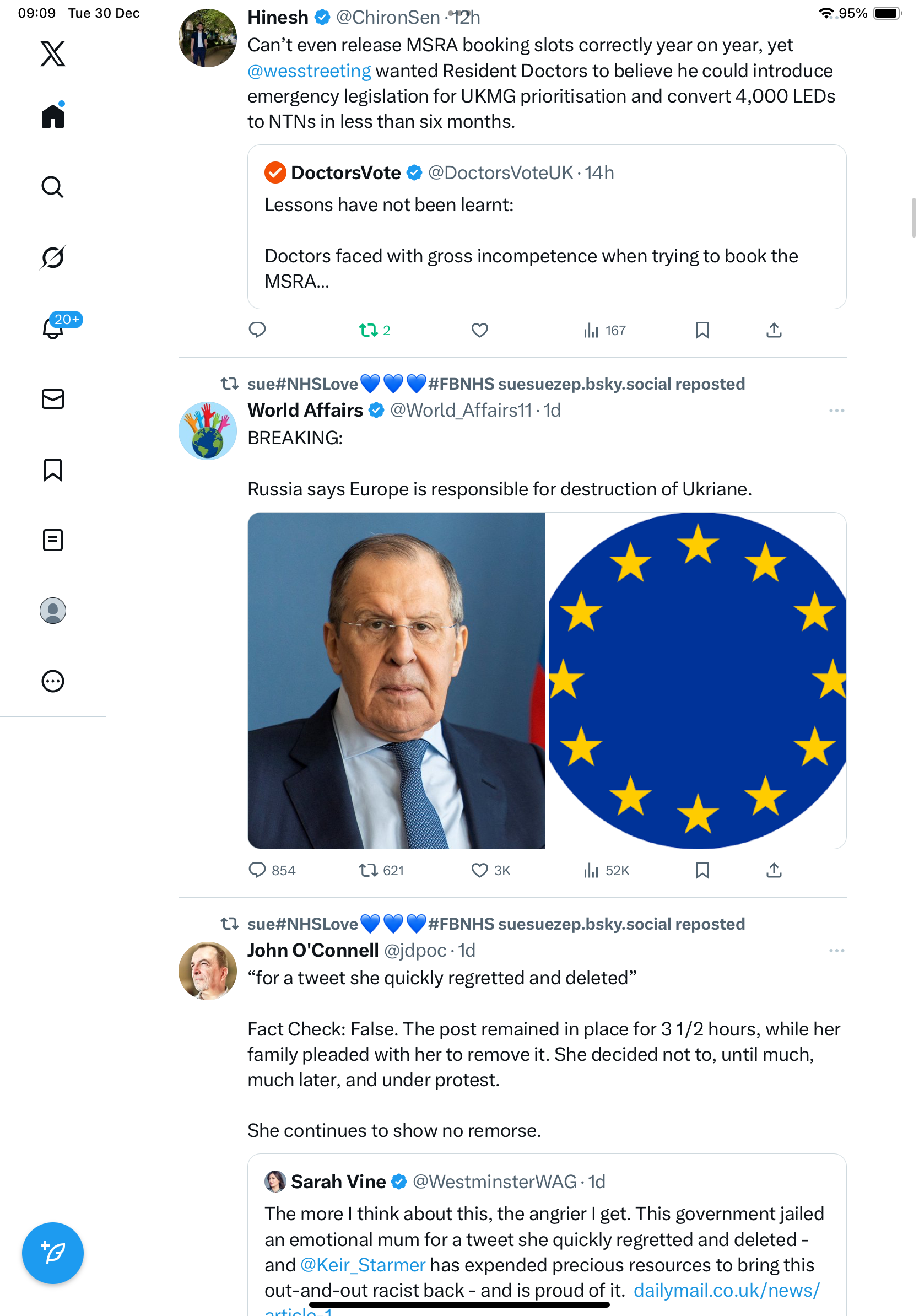Image resolution: width=919 pixels, height=1316 pixels.
Task: Open direct messages envelope icon
Action: (x=53, y=399)
